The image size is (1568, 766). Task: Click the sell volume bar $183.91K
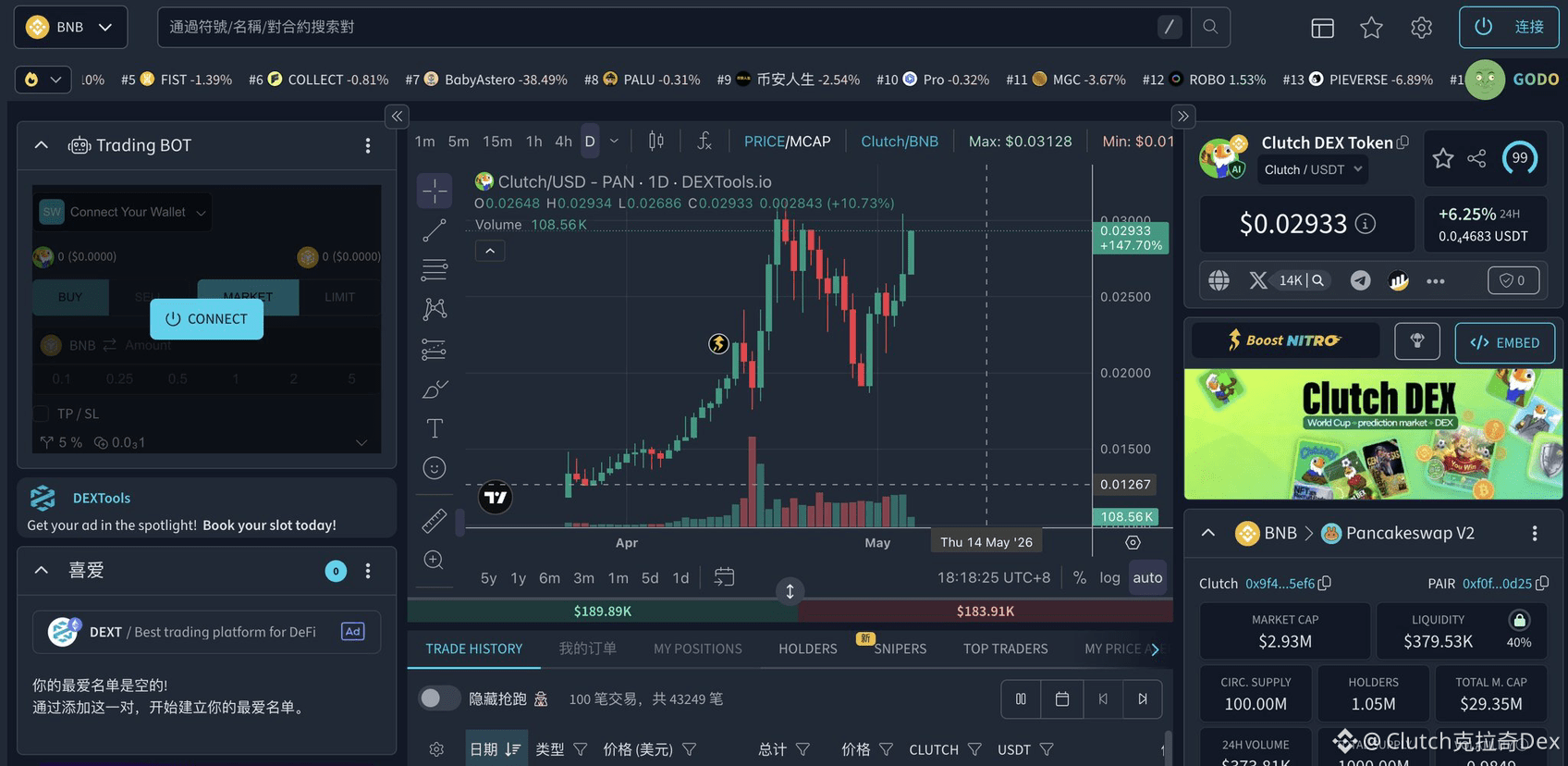point(986,611)
